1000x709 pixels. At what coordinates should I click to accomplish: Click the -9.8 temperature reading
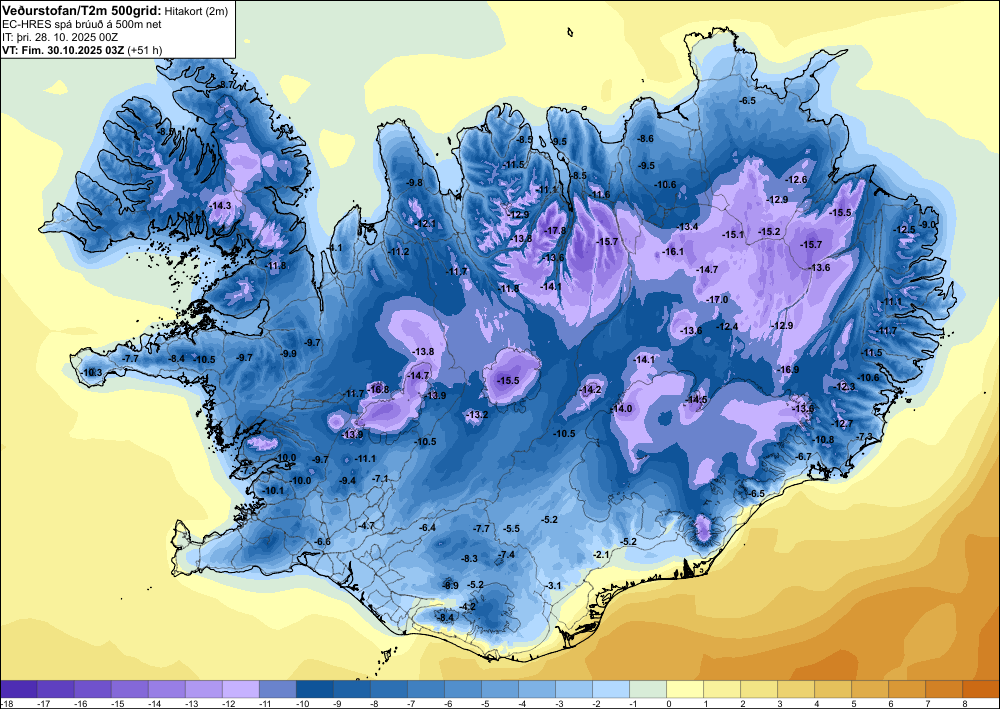(415, 183)
